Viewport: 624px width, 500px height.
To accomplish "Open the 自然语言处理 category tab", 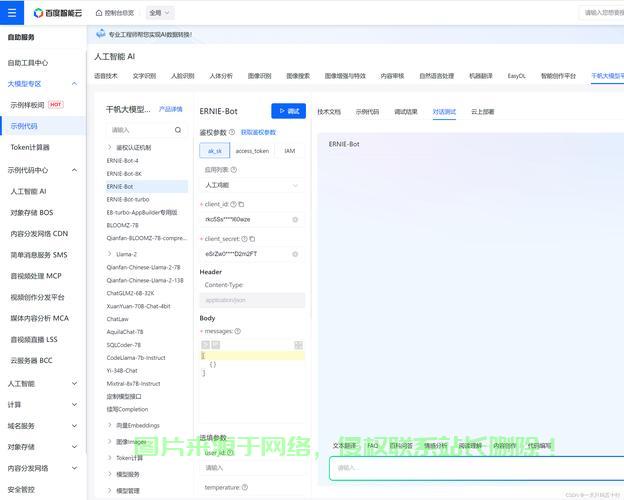I will pyautogui.click(x=437, y=76).
